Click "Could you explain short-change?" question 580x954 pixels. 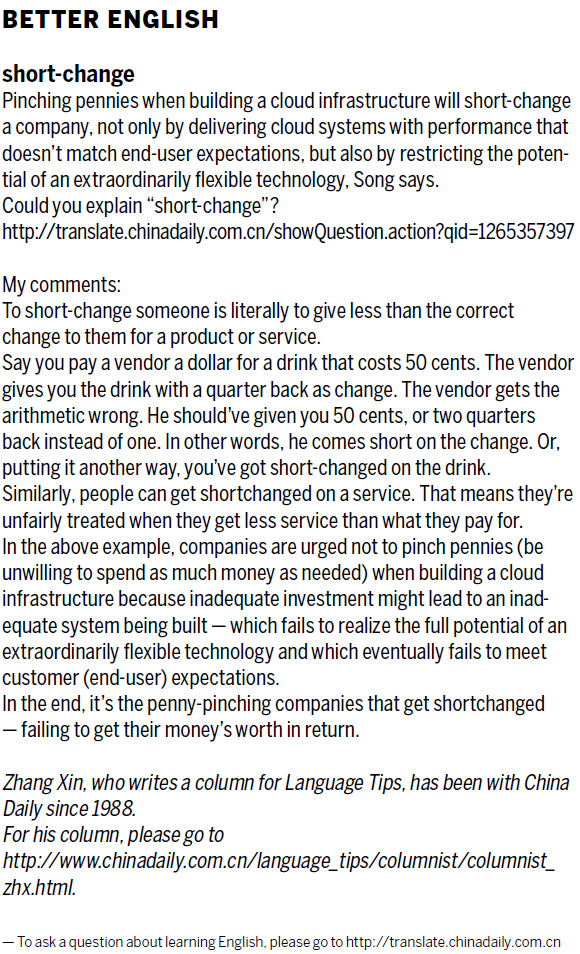pyautogui.click(x=141, y=206)
